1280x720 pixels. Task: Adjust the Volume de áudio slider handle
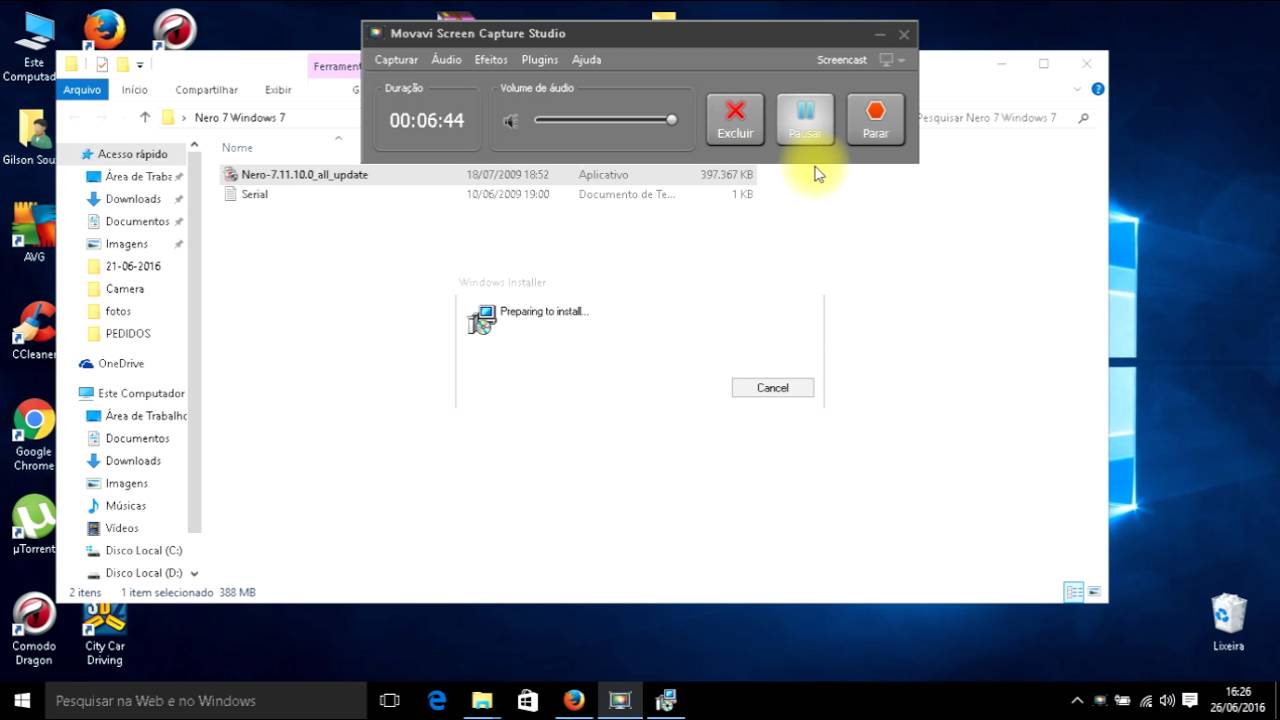click(x=672, y=120)
